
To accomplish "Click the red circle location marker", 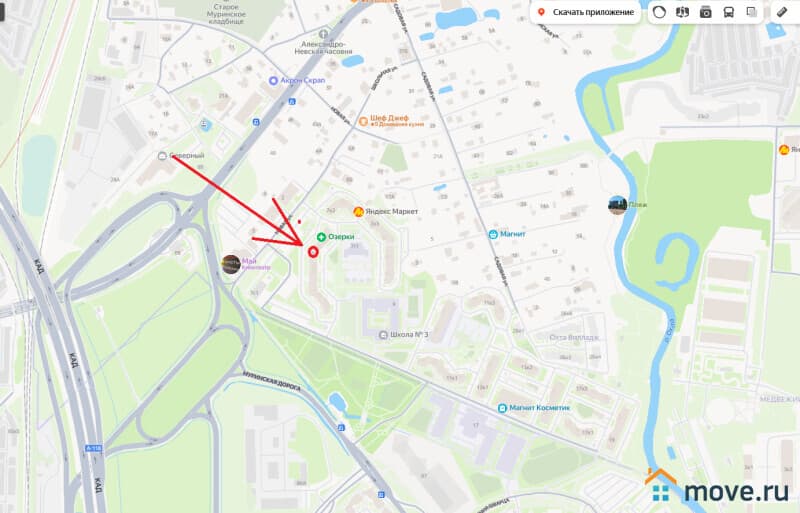I will tap(313, 251).
